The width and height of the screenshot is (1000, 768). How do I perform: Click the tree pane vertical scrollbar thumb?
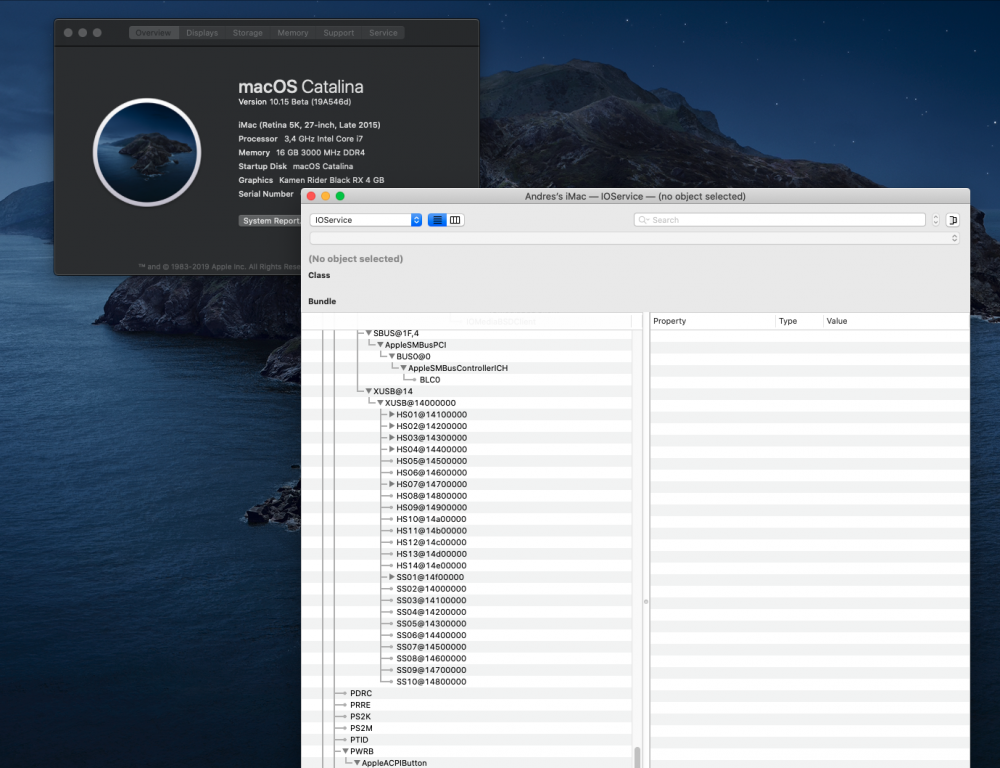(x=637, y=757)
